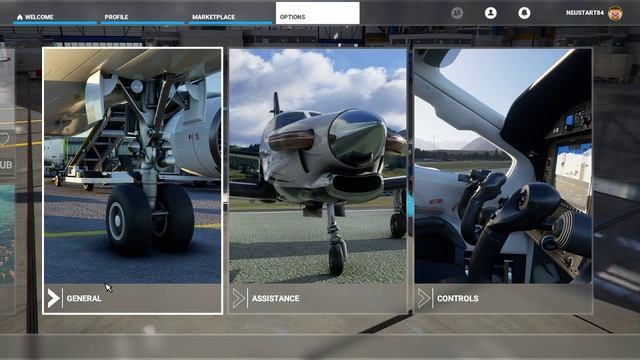Click the home icon beside Welcome

pyautogui.click(x=20, y=17)
